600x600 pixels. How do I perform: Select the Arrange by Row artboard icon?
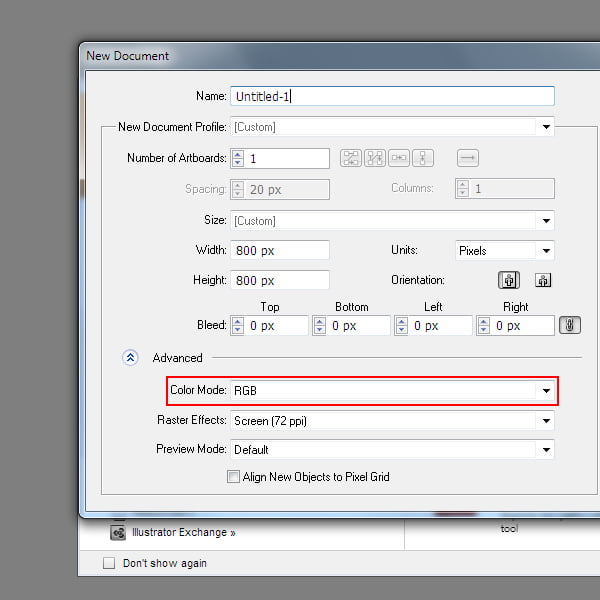pos(399,158)
